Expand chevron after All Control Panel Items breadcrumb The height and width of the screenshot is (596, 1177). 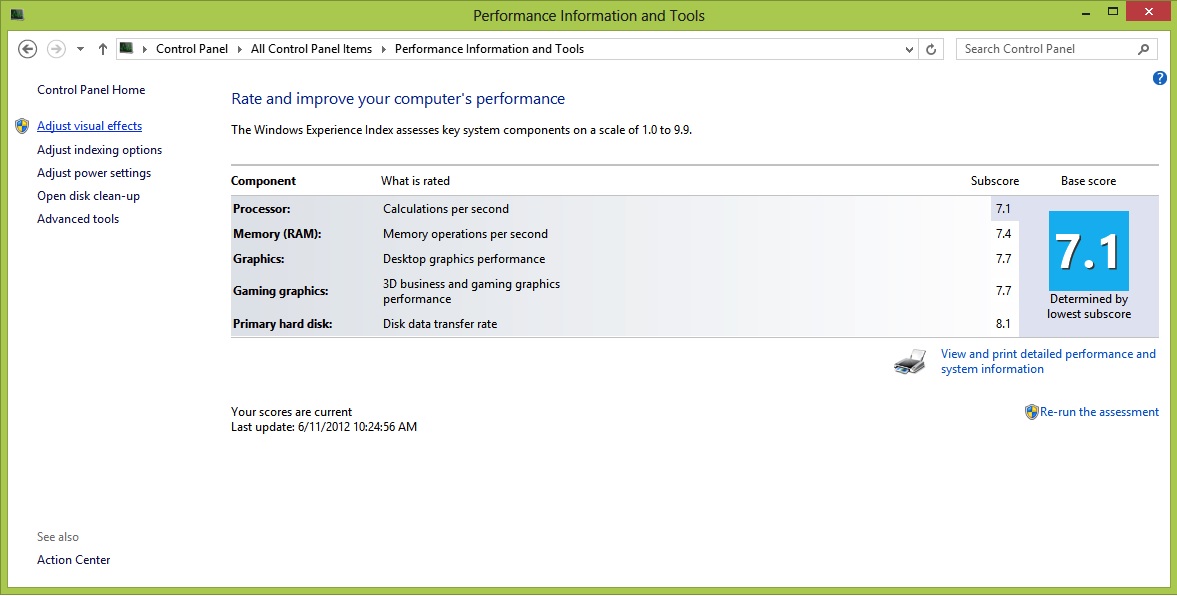[384, 49]
